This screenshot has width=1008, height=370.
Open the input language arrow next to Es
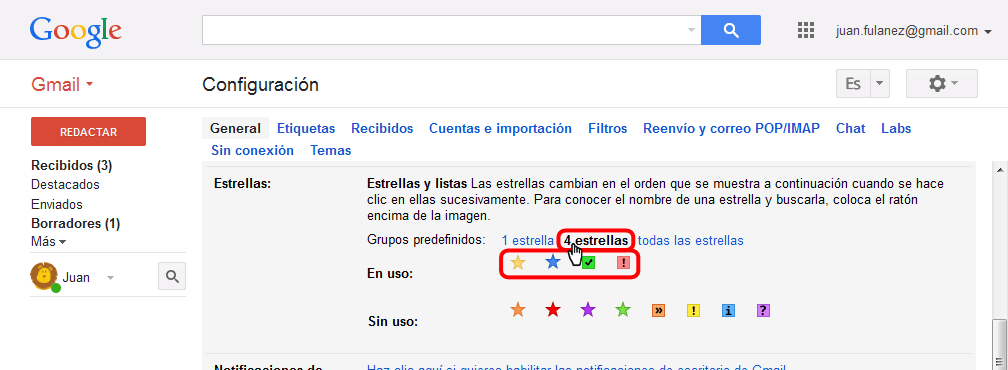879,84
